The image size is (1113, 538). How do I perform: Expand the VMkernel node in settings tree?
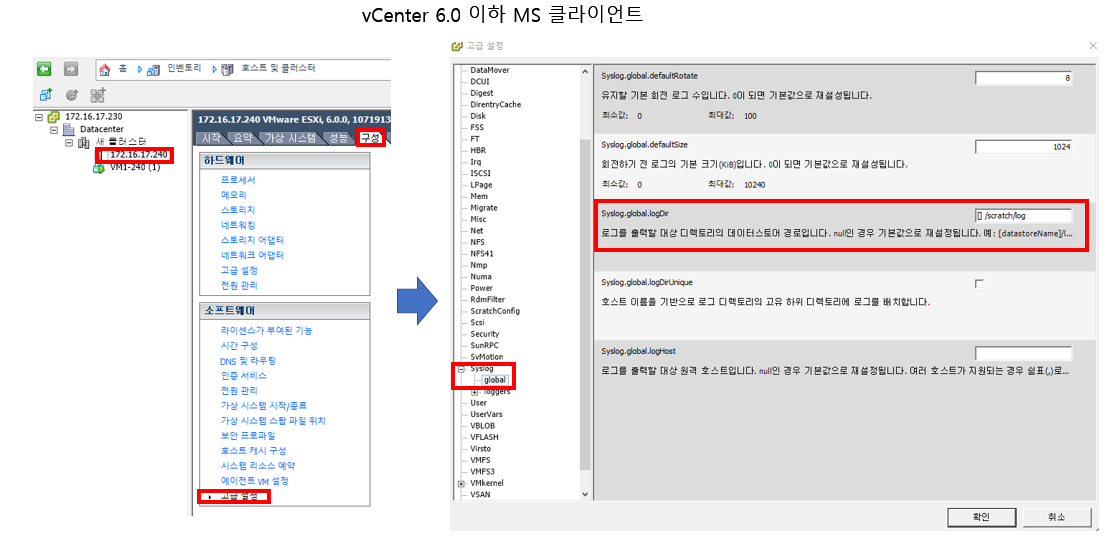pos(461,483)
